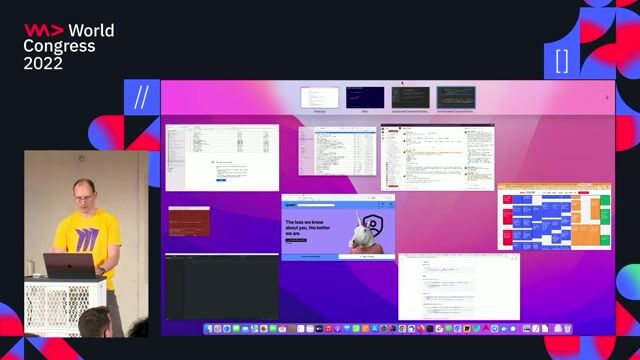Select the small dark red terminal window

tap(189, 221)
